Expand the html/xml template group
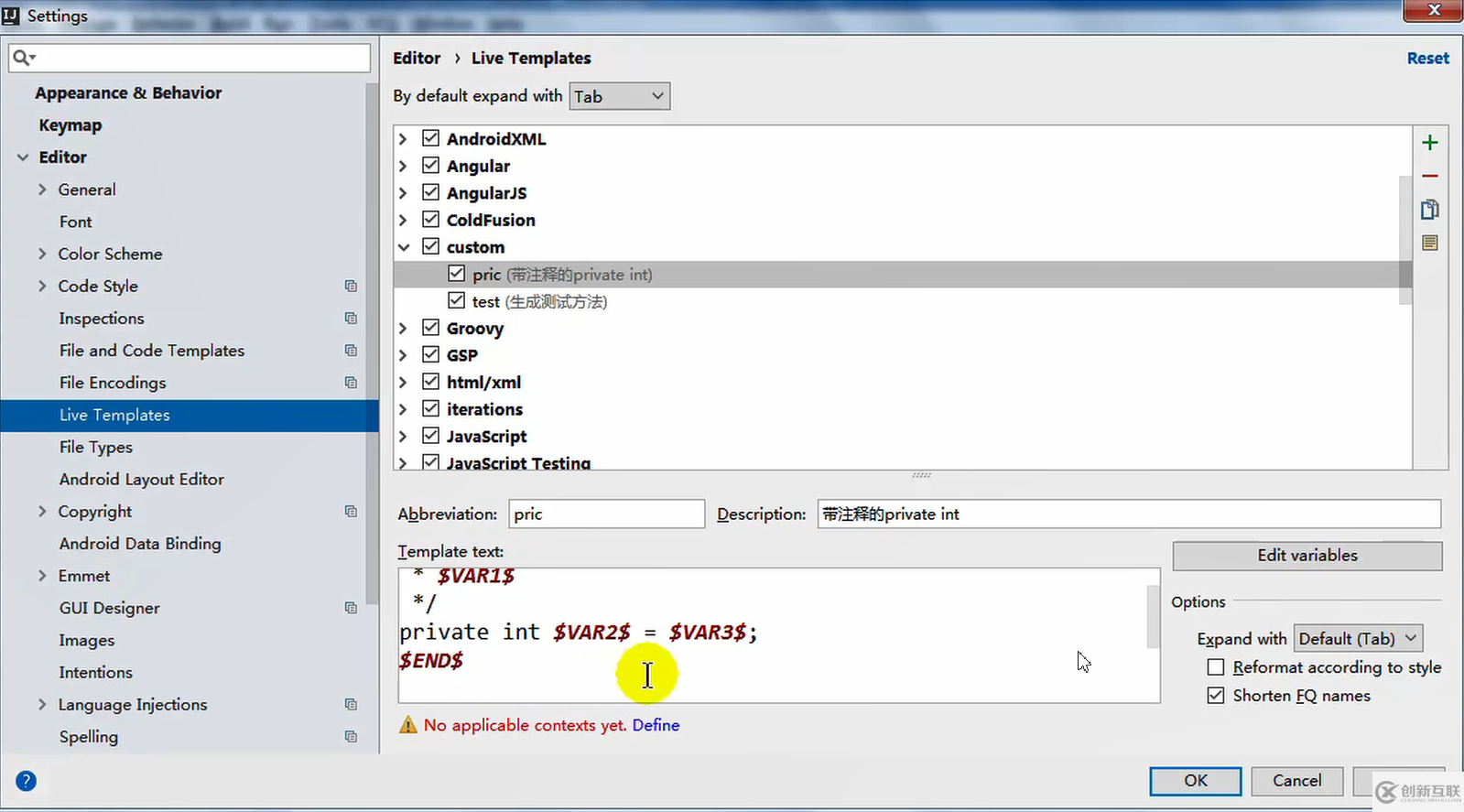1464x812 pixels. pos(403,383)
